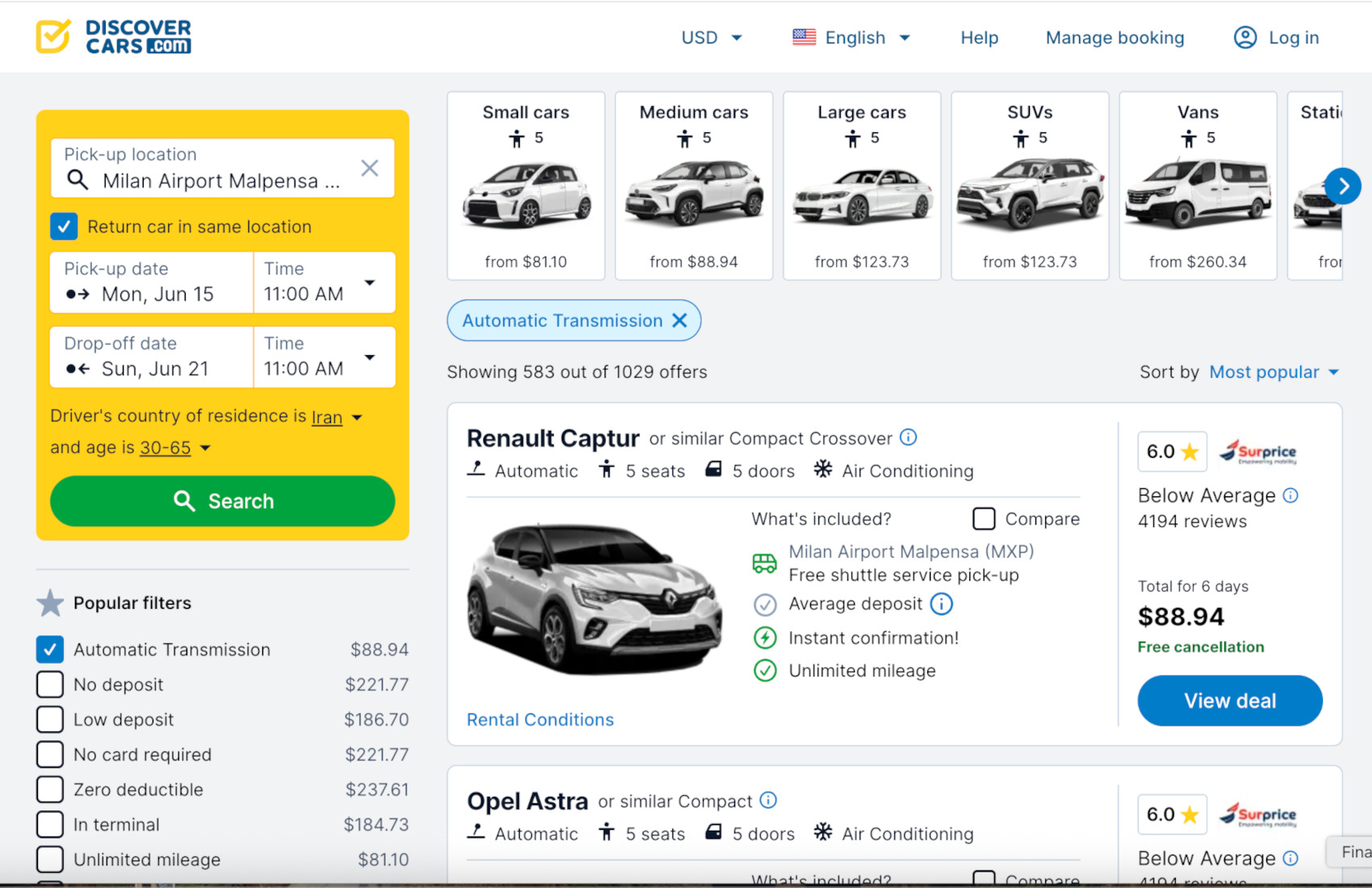This screenshot has height=888, width=1372.
Task: Click the pick-up date arrow icon
Action: (77, 294)
